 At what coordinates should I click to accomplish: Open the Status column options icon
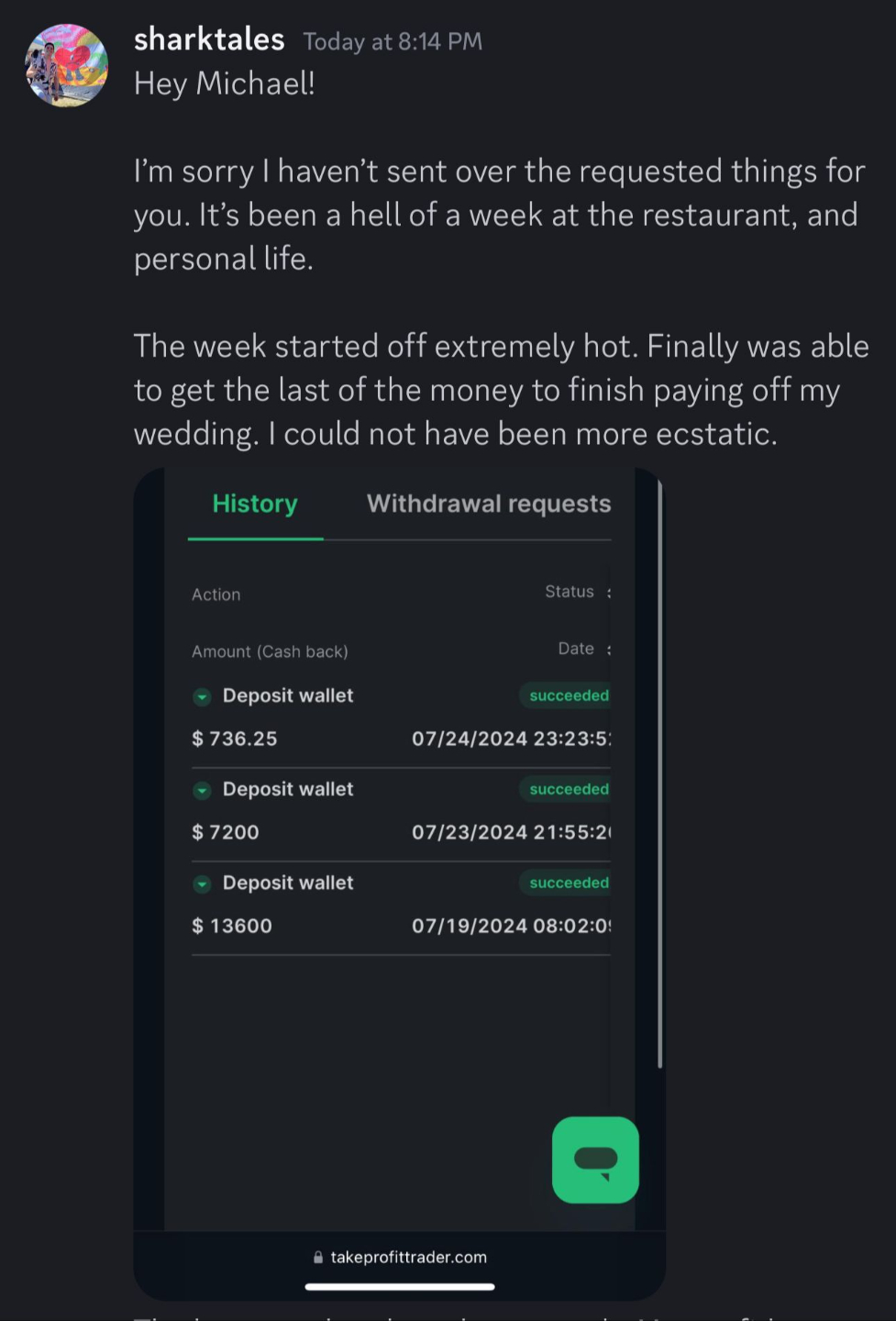[x=609, y=593]
